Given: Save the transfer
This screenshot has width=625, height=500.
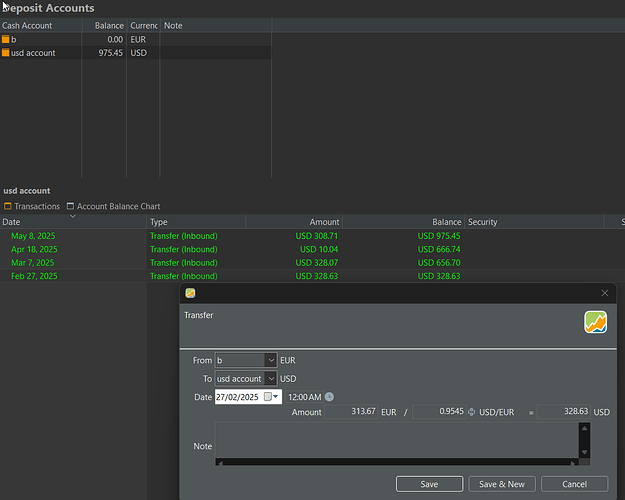Looking at the screenshot, I should tap(429, 484).
